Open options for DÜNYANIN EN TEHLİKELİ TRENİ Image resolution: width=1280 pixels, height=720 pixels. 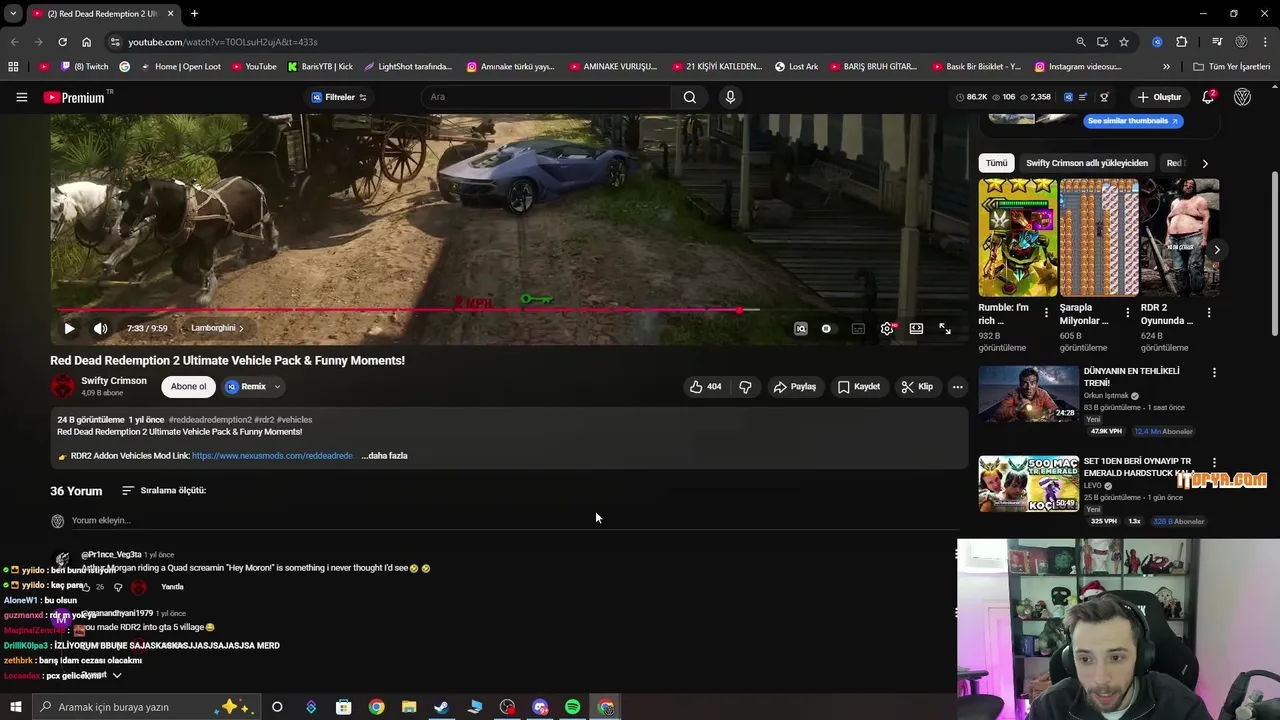(x=1214, y=373)
